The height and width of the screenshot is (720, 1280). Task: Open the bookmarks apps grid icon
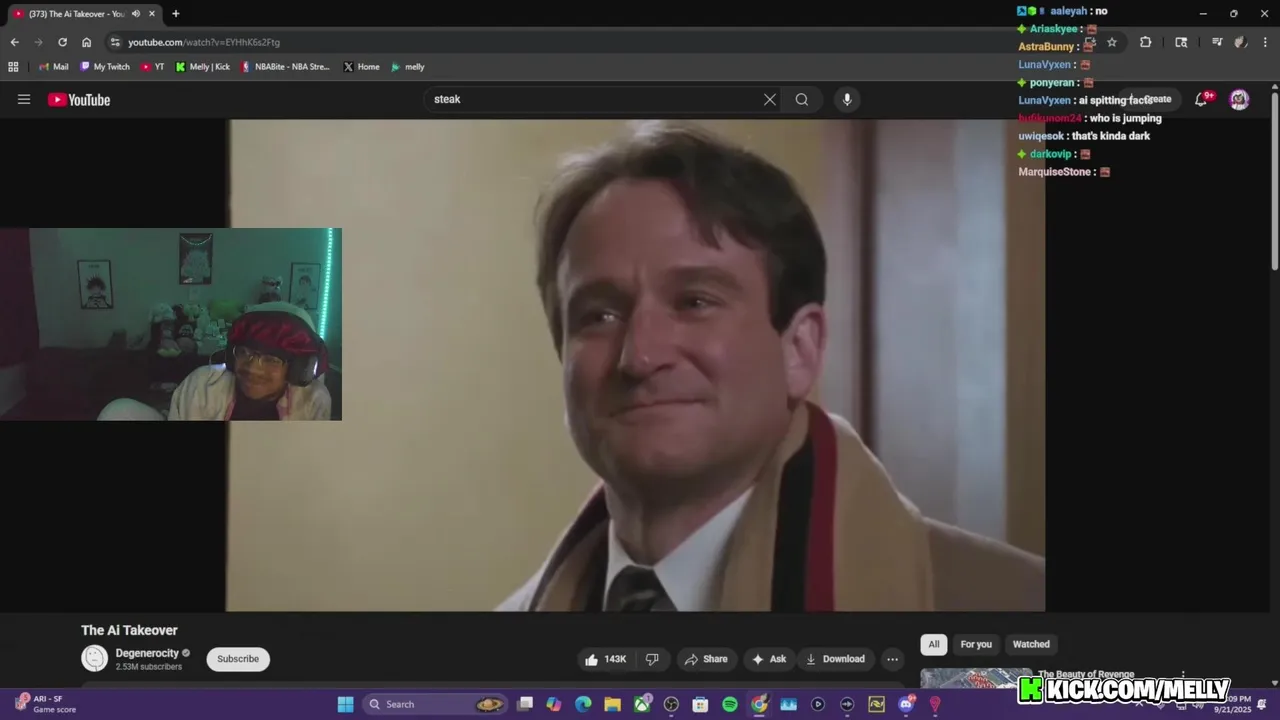coord(13,67)
